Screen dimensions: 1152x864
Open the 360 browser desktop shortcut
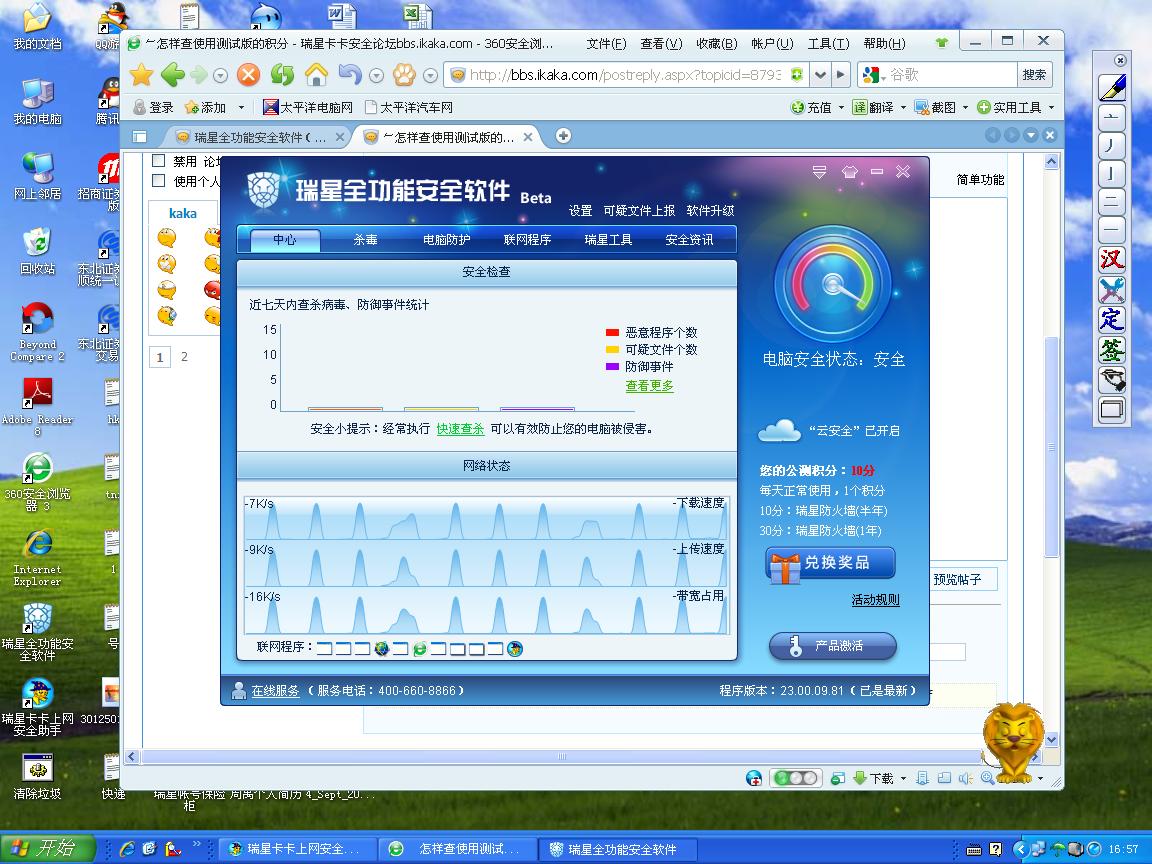(37, 481)
